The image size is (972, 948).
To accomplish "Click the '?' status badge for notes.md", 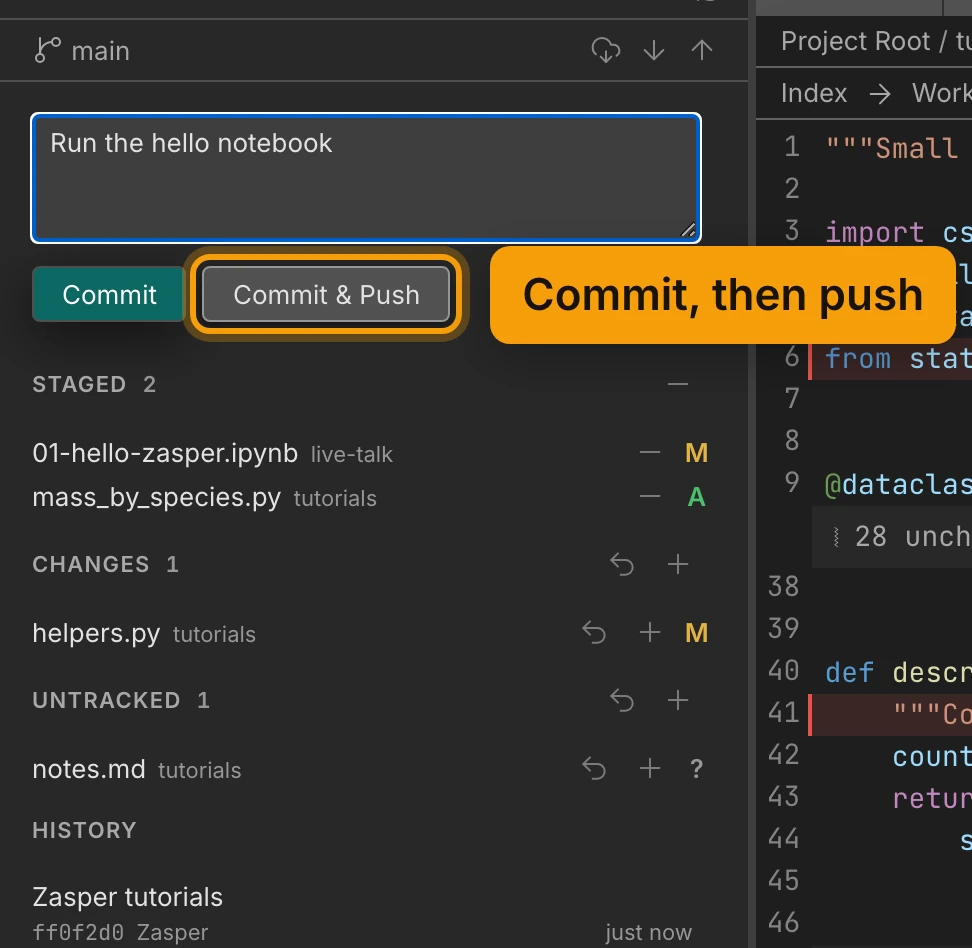I will 696,769.
